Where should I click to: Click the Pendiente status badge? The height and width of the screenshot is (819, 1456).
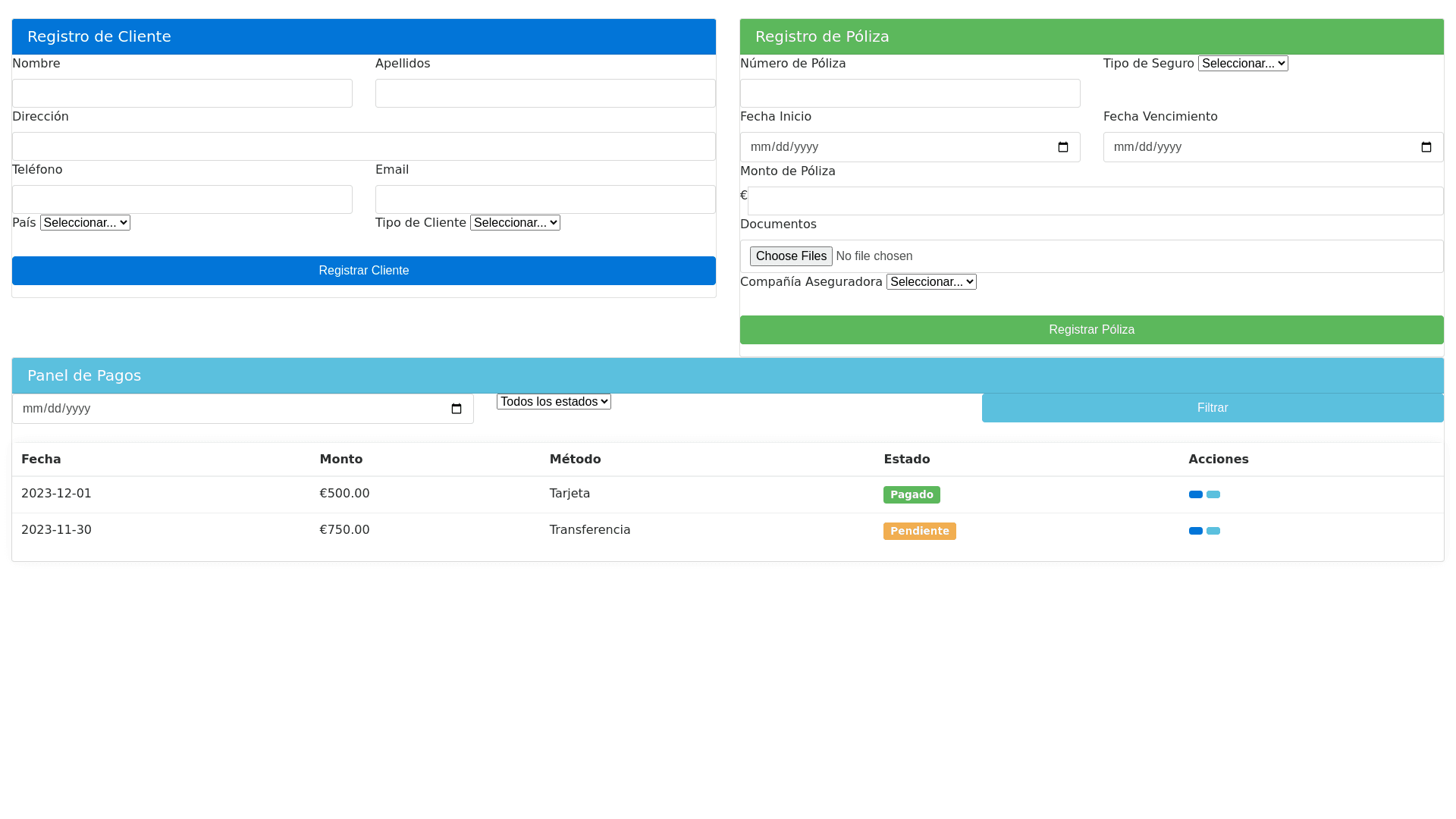[919, 531]
